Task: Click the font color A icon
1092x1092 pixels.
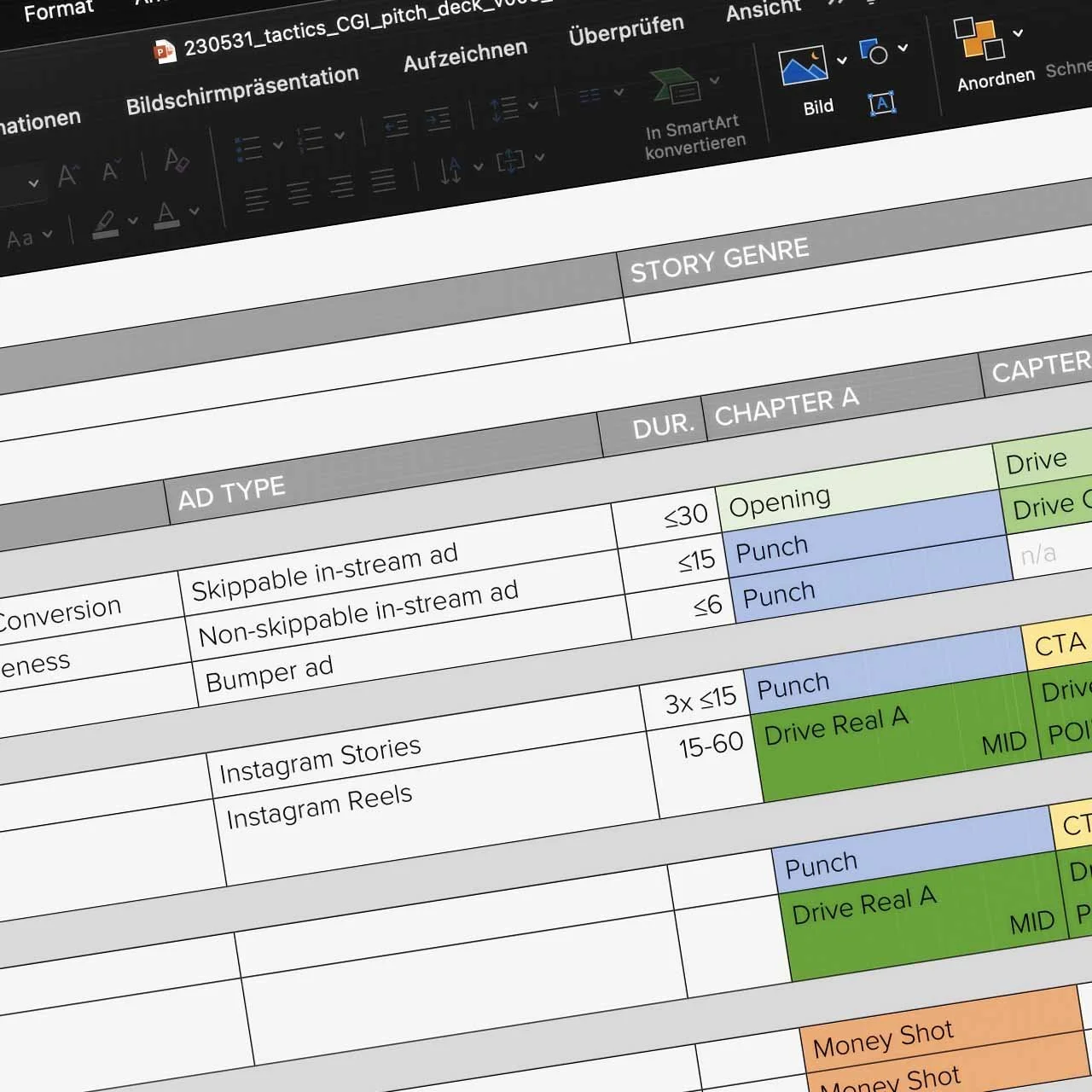Action: pyautogui.click(x=166, y=214)
